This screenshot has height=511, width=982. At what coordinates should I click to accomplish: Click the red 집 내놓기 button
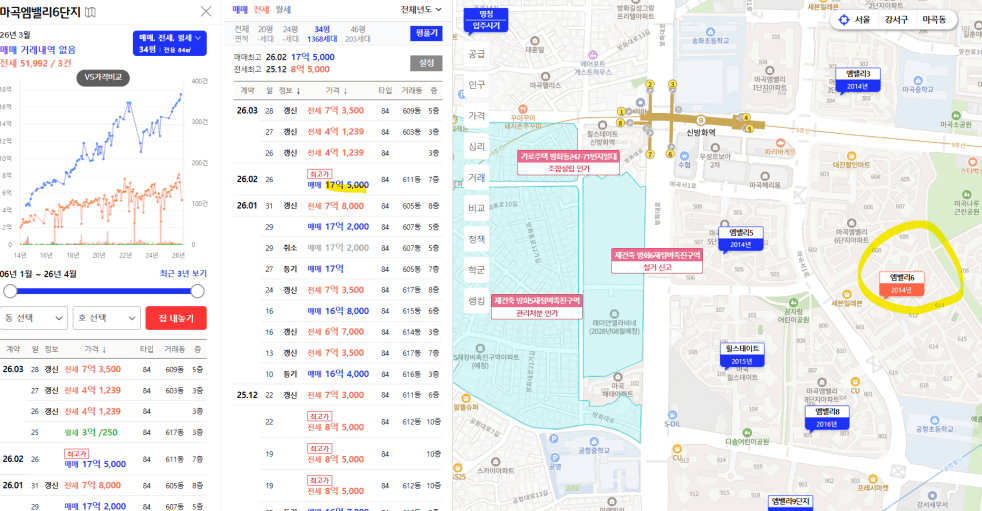point(176,318)
